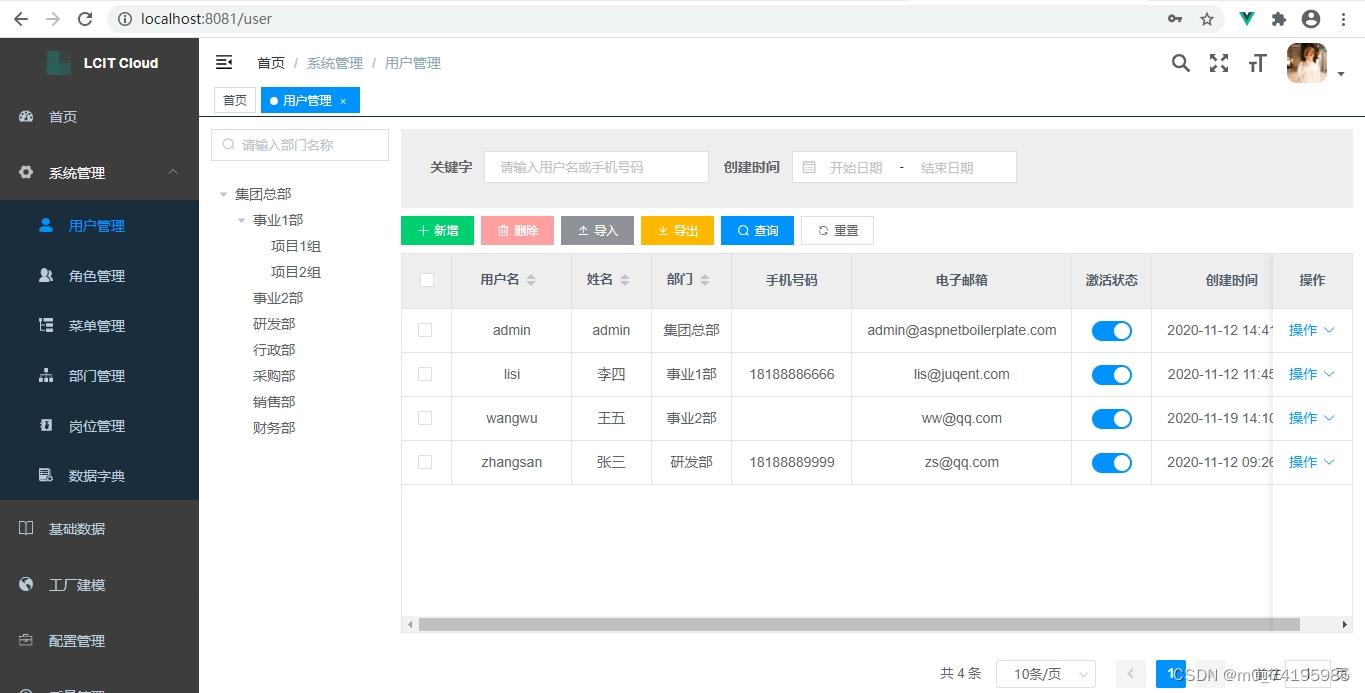
Task: Disable activation status for user lisi
Action: point(1111,374)
